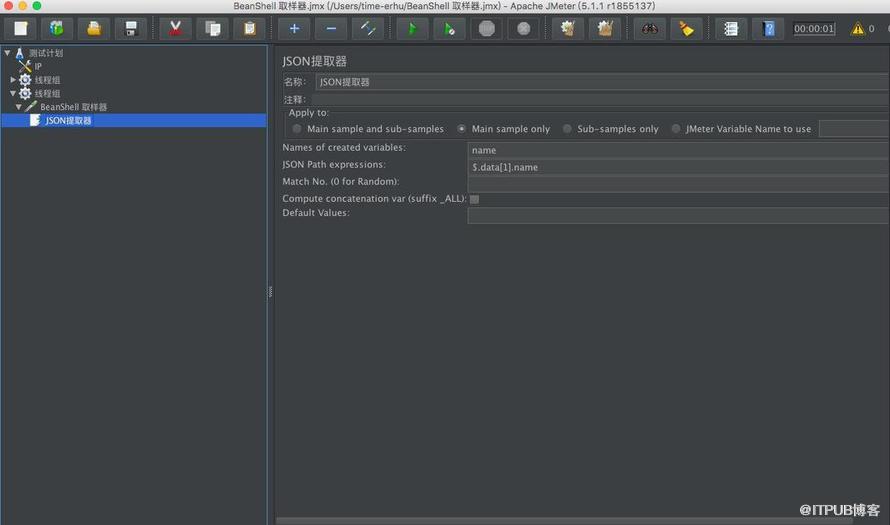Click the JSON提取器 panel heading

[x=314, y=61]
